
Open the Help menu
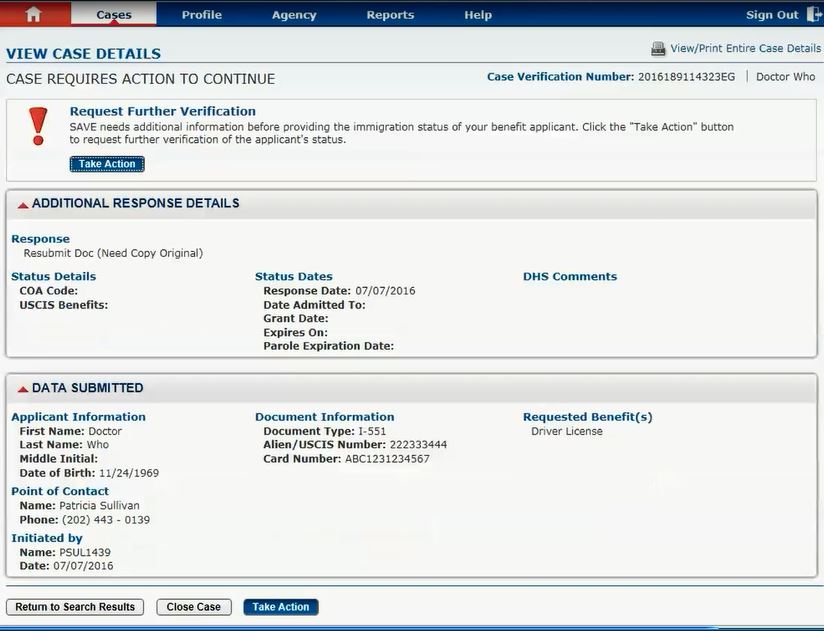[478, 15]
